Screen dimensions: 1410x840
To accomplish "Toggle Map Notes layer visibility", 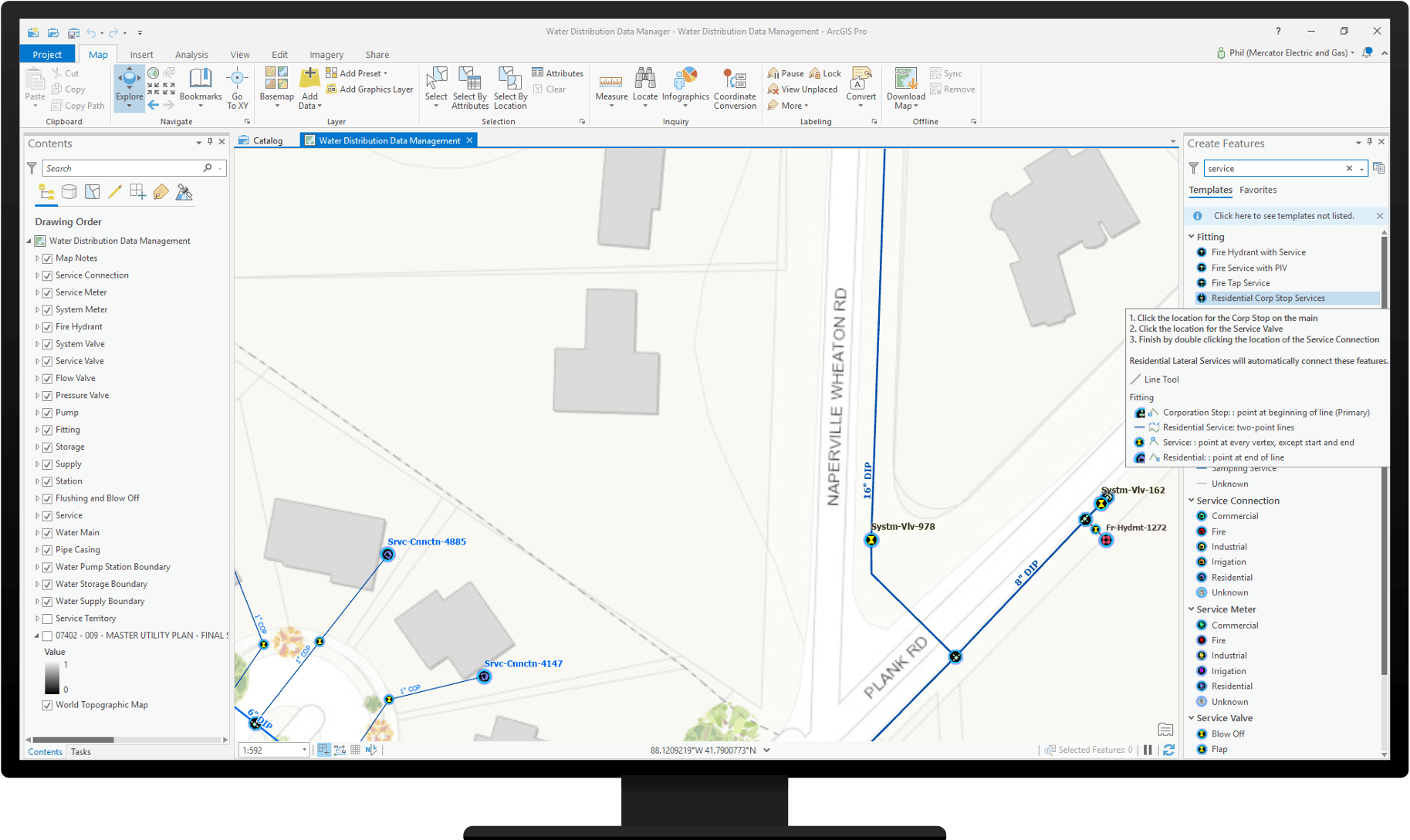I will click(47, 258).
